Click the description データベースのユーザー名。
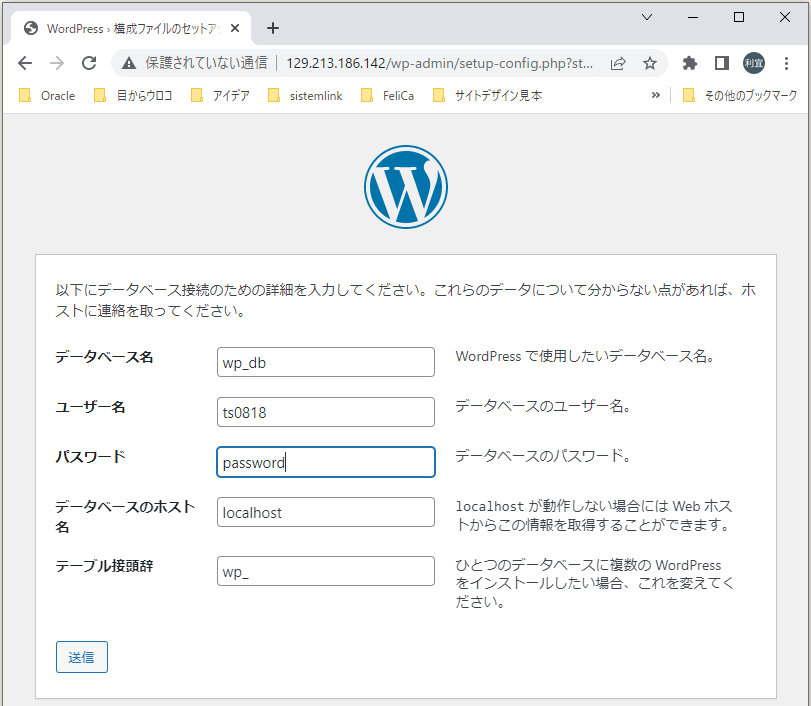811x706 pixels. tap(543, 407)
